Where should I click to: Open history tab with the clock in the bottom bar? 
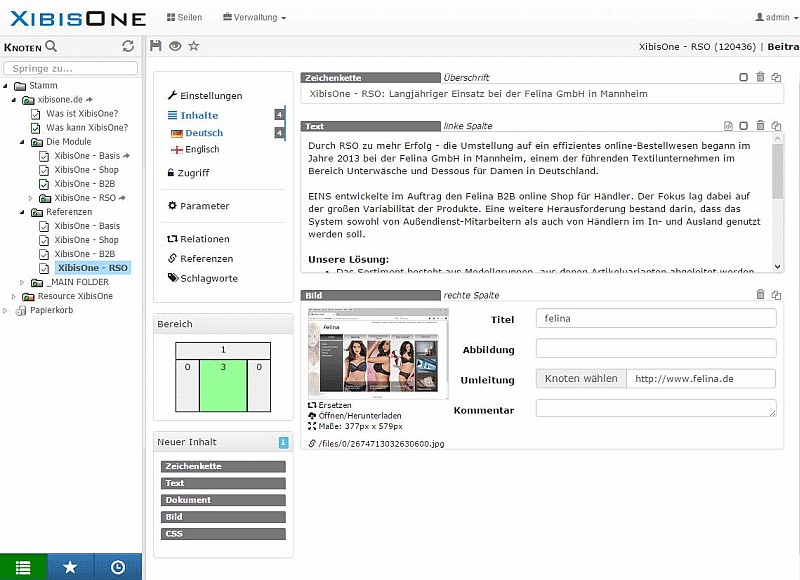click(118, 567)
